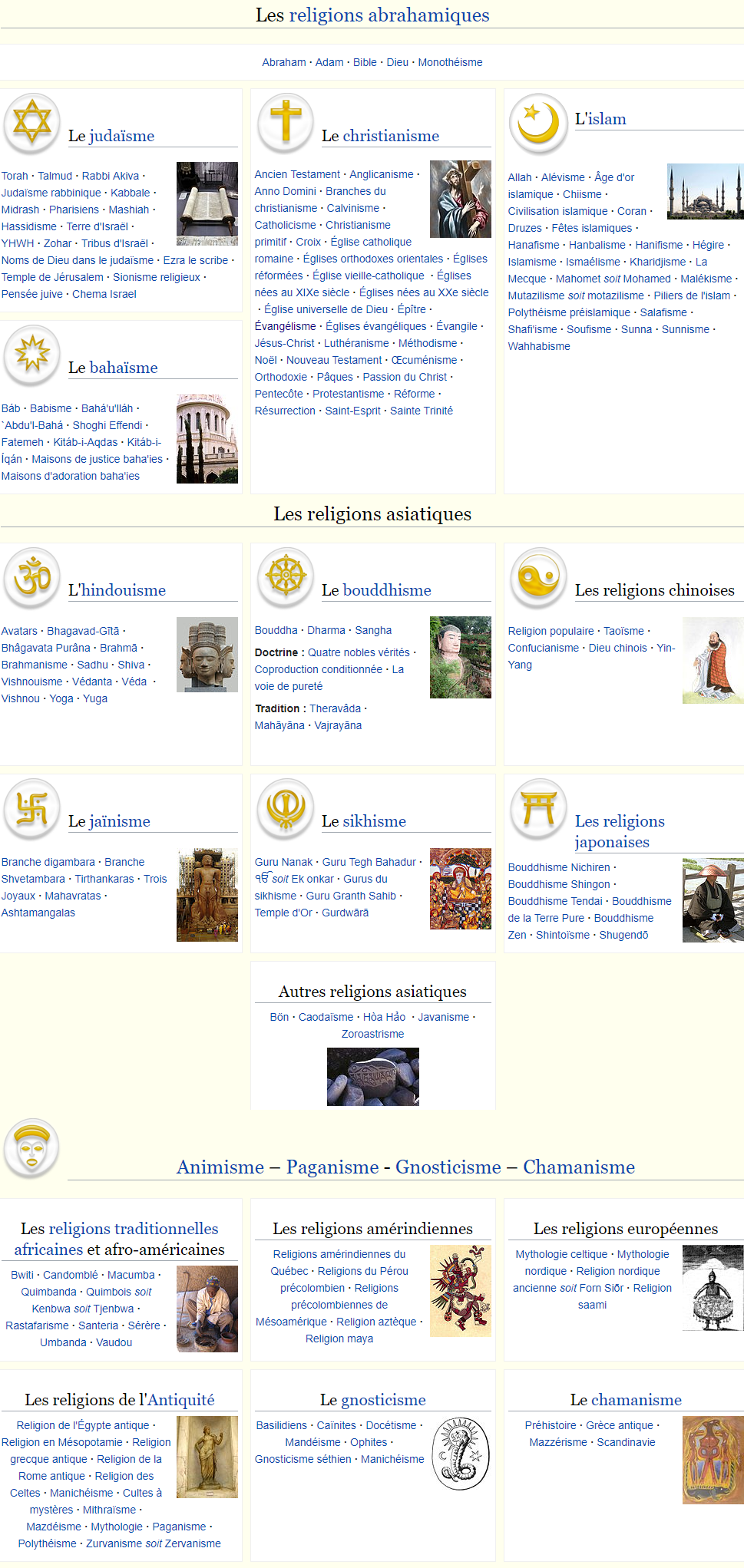Click the yin-yang Chinese religions icon
Screen dimensions: 744x1568
click(538, 577)
